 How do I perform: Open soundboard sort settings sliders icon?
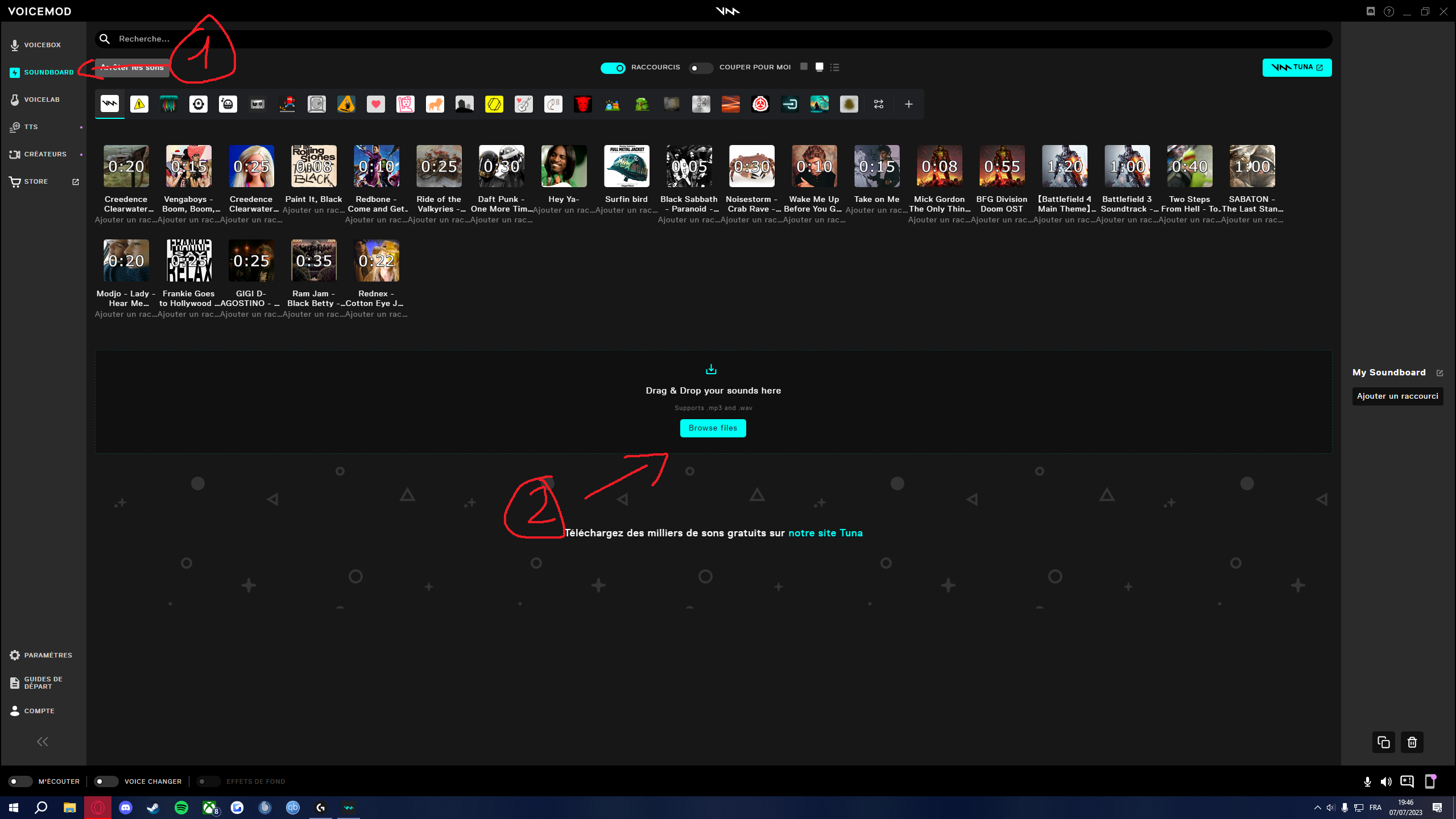pyautogui.click(x=878, y=104)
